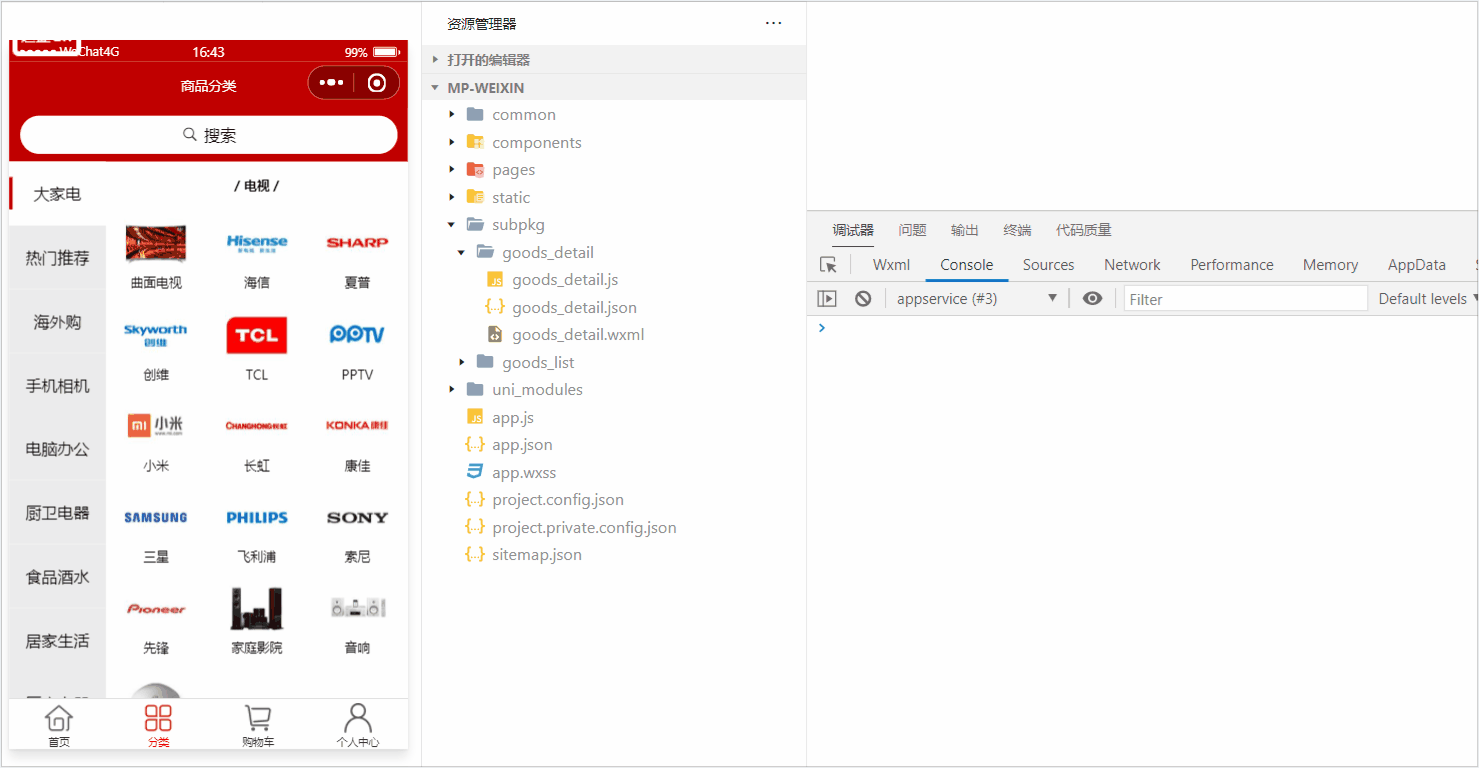The image size is (1479, 768).
Task: Open the appservice context dropdown
Action: (976, 298)
